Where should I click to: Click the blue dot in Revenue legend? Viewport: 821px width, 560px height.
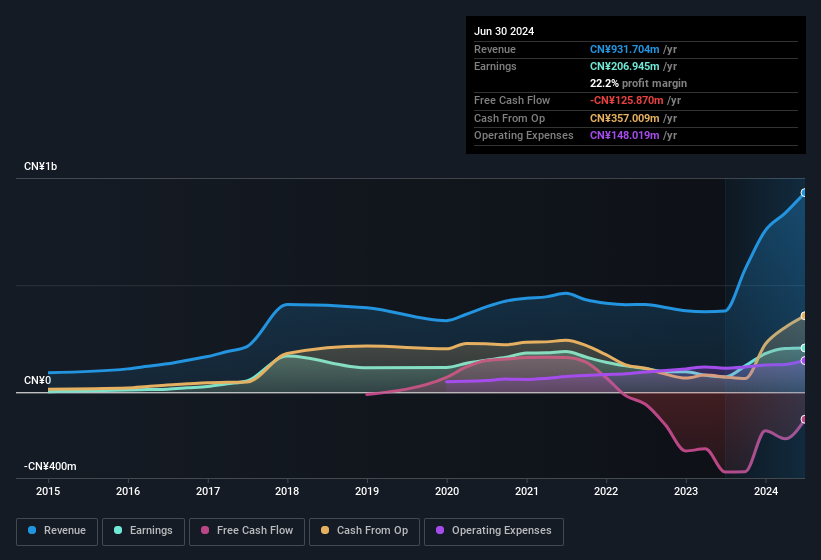click(32, 530)
